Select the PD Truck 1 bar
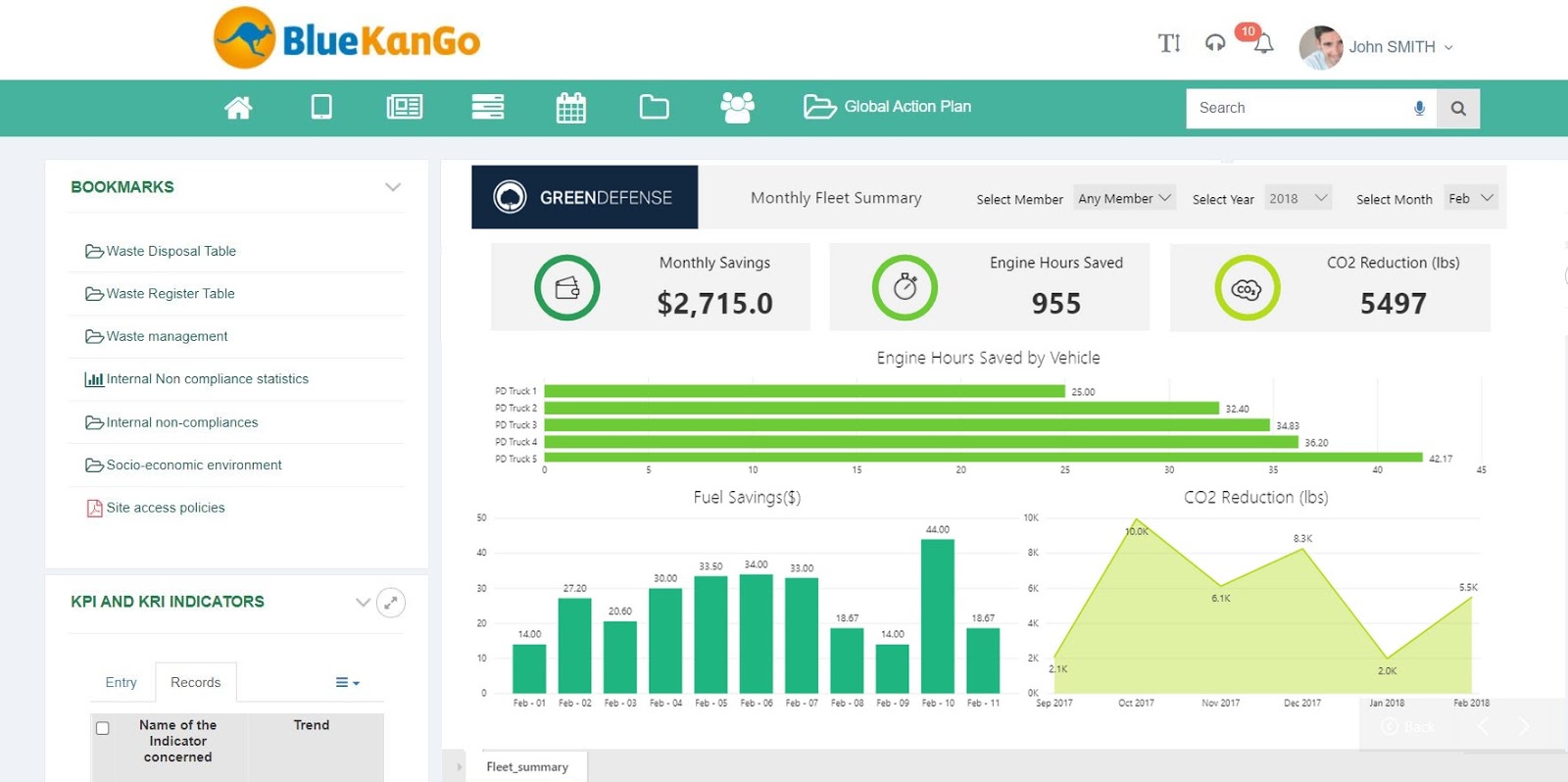Image resolution: width=1568 pixels, height=782 pixels. click(805, 391)
